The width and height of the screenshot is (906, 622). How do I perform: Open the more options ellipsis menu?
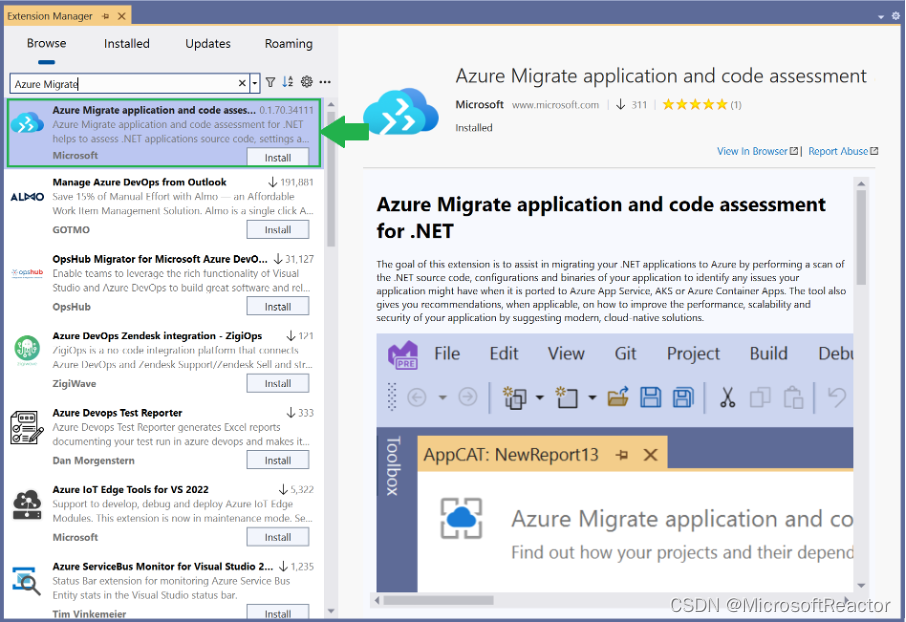325,82
